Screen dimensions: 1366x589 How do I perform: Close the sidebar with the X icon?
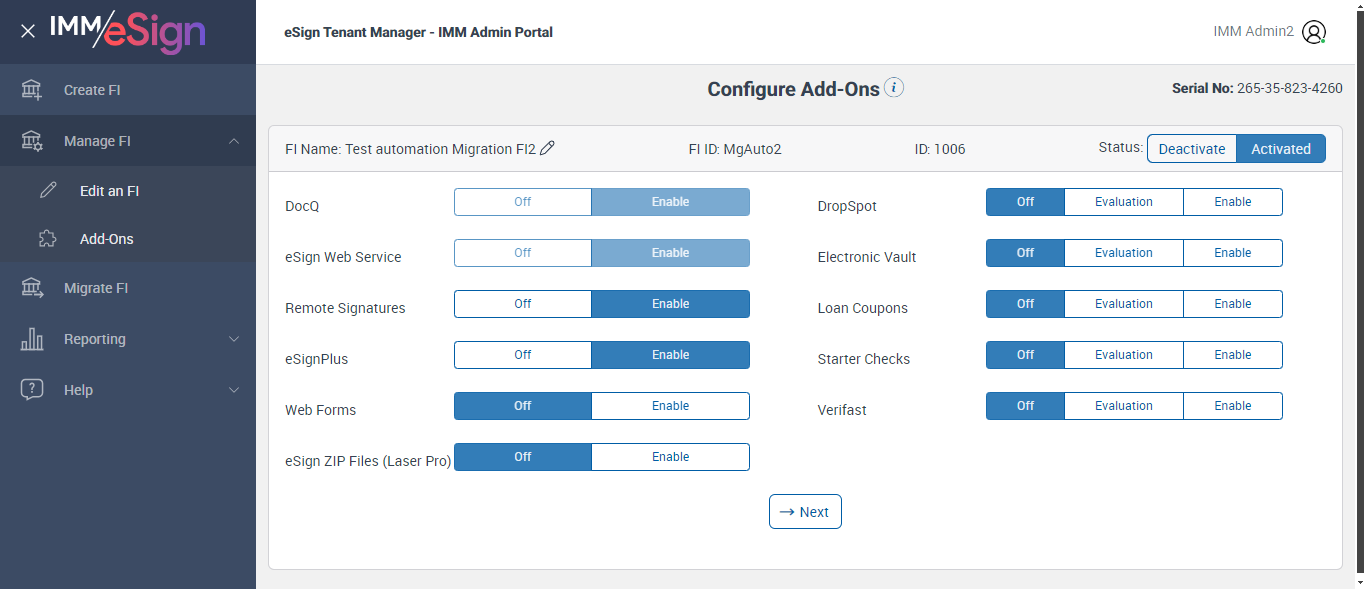coord(28,31)
